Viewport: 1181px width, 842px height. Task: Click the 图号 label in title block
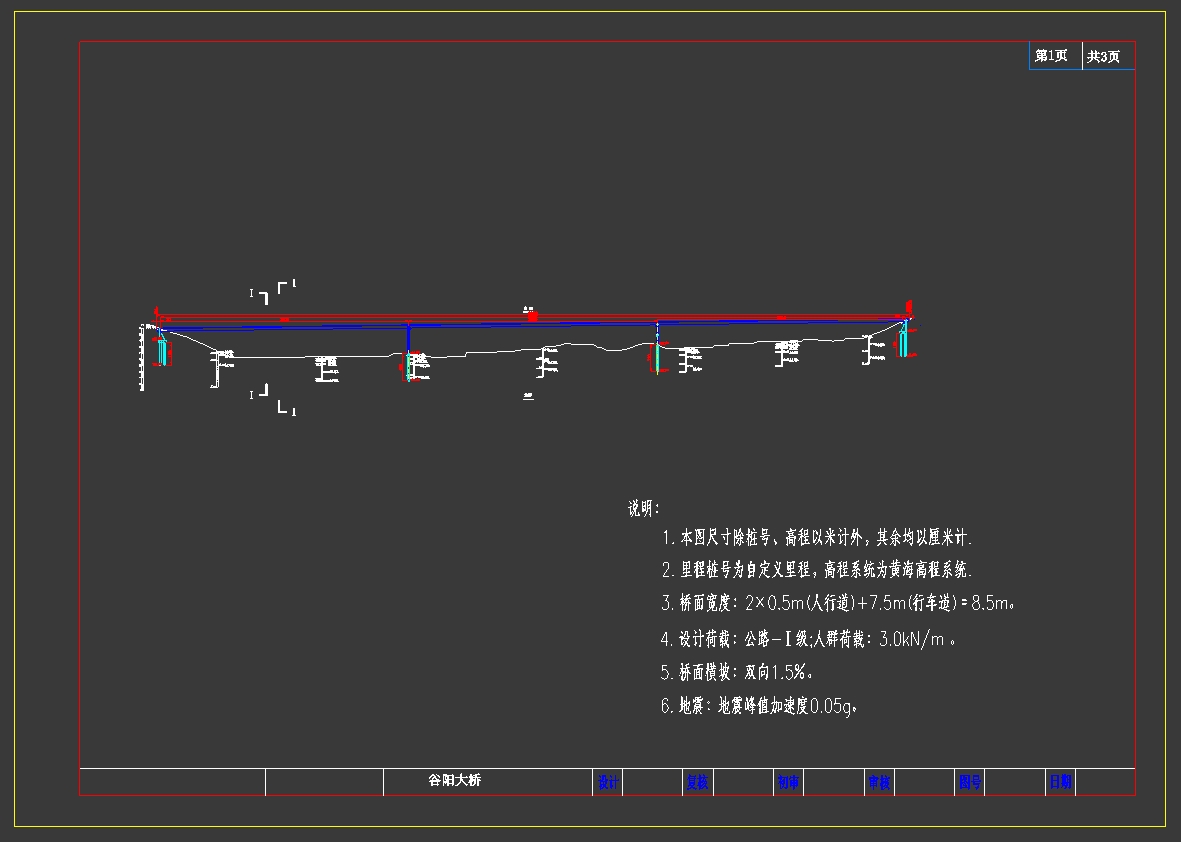(x=969, y=782)
